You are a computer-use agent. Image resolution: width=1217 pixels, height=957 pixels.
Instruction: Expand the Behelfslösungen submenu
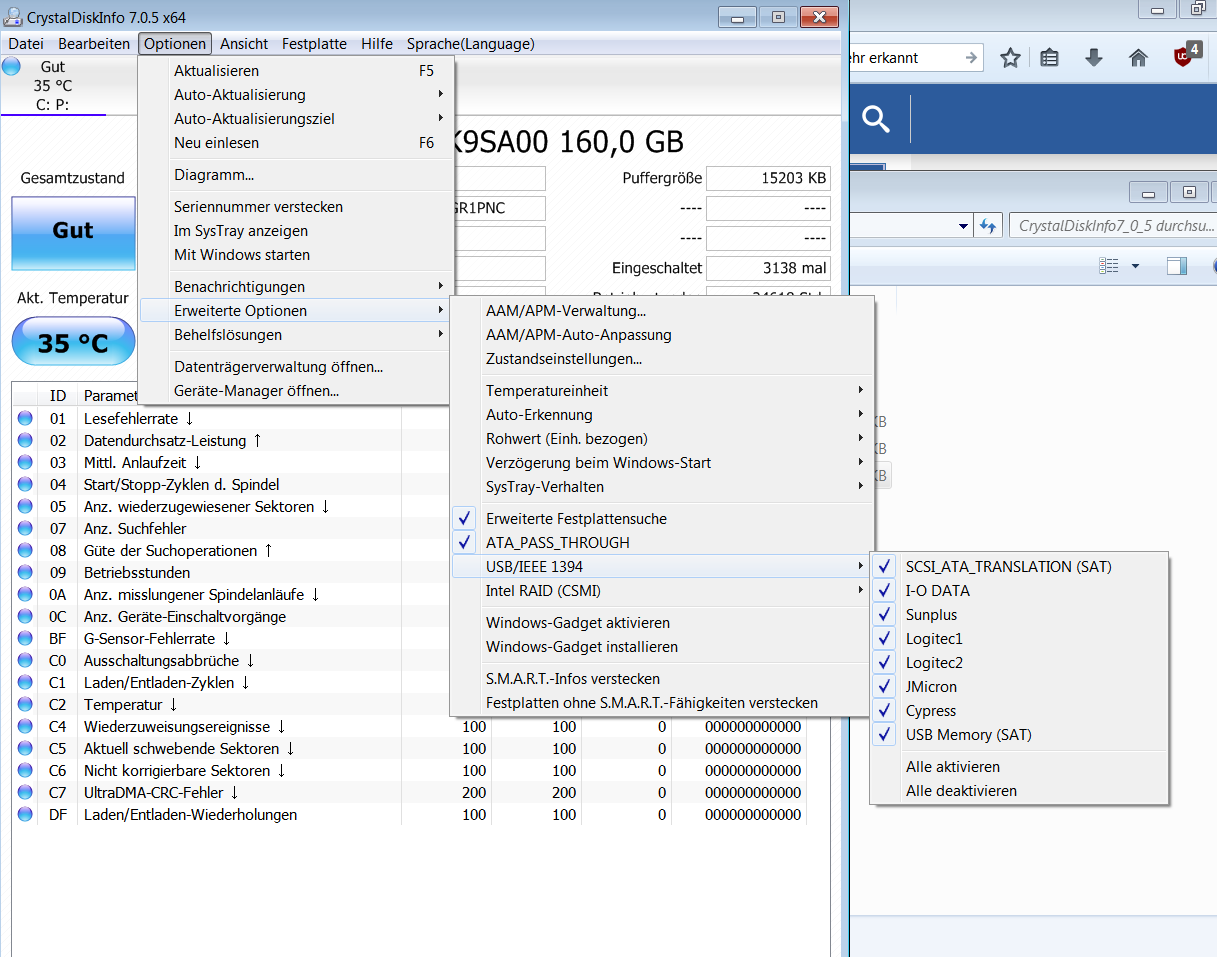(x=296, y=334)
